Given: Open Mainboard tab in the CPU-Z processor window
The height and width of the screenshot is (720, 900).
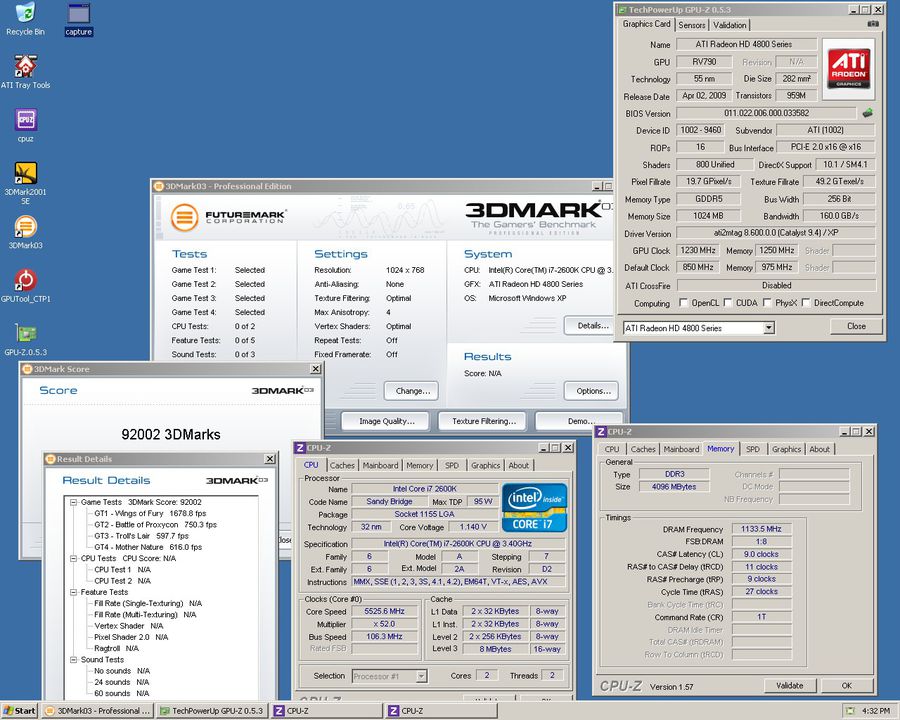Looking at the screenshot, I should [380, 466].
